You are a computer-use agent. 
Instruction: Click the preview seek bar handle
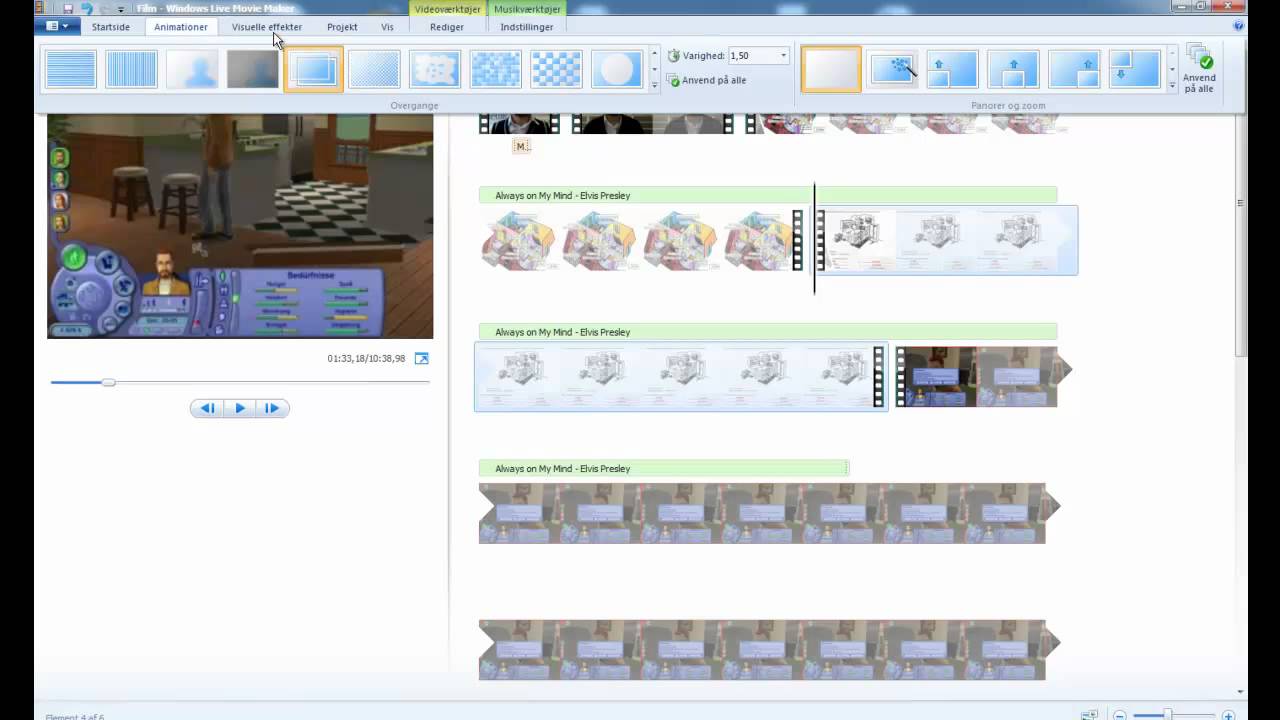tap(108, 382)
